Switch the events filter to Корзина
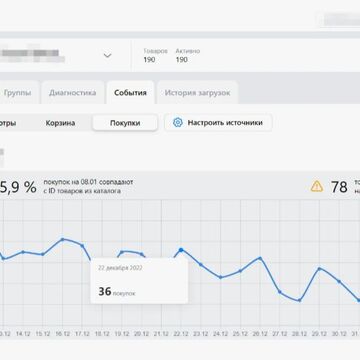Viewport: 360px width, 360px height. point(60,123)
